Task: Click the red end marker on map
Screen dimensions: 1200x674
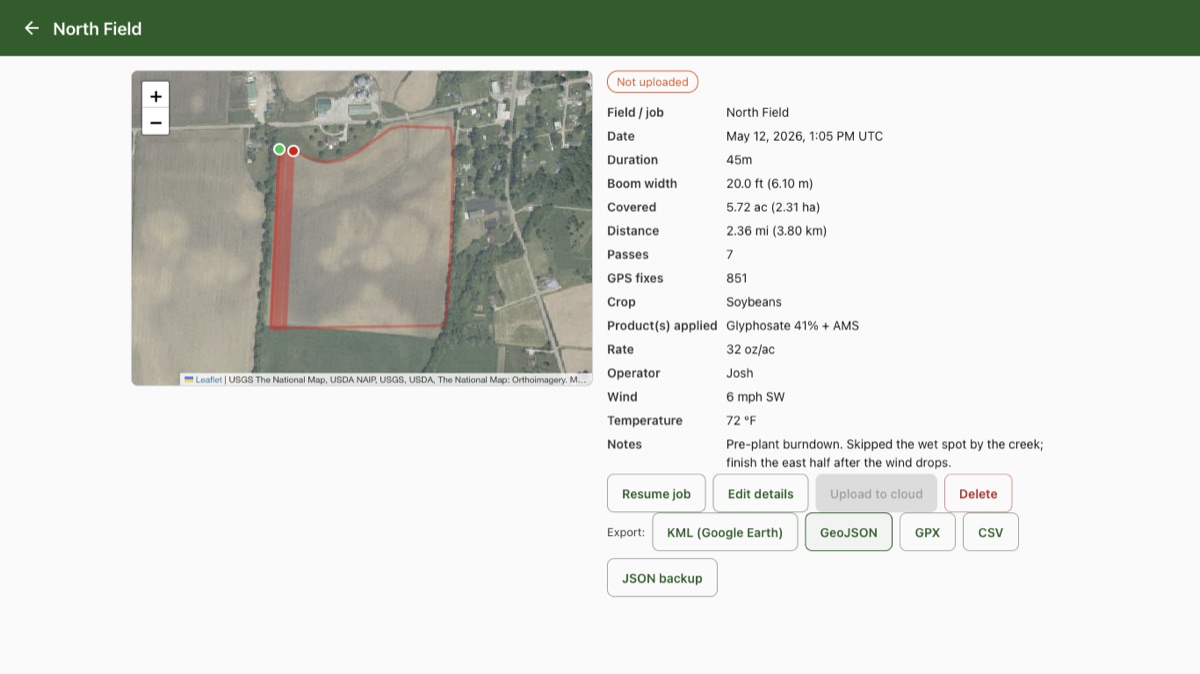Action: coord(293,151)
